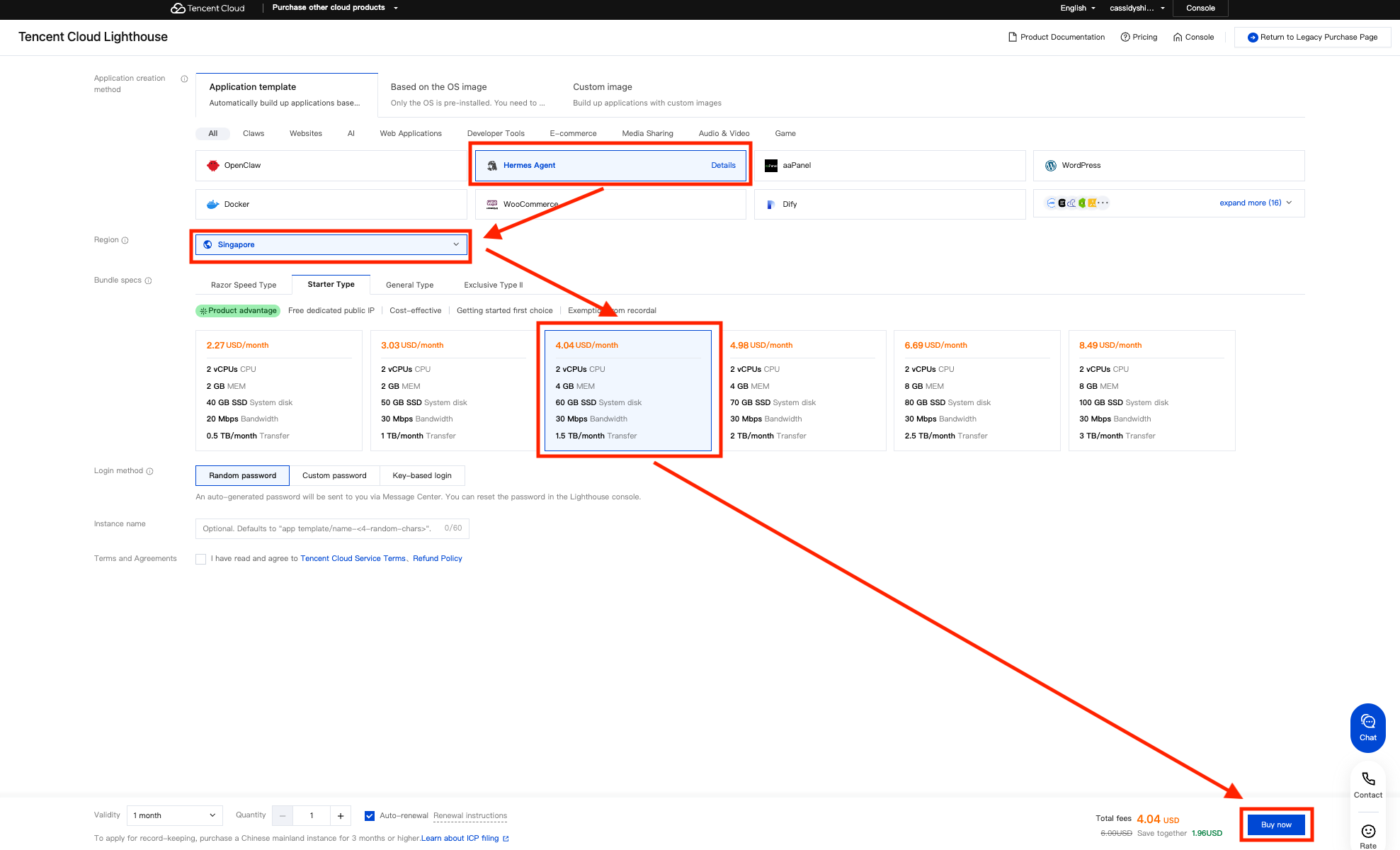This screenshot has width=1400, height=850.
Task: Click the Bundle specs info icon
Action: coord(148,280)
